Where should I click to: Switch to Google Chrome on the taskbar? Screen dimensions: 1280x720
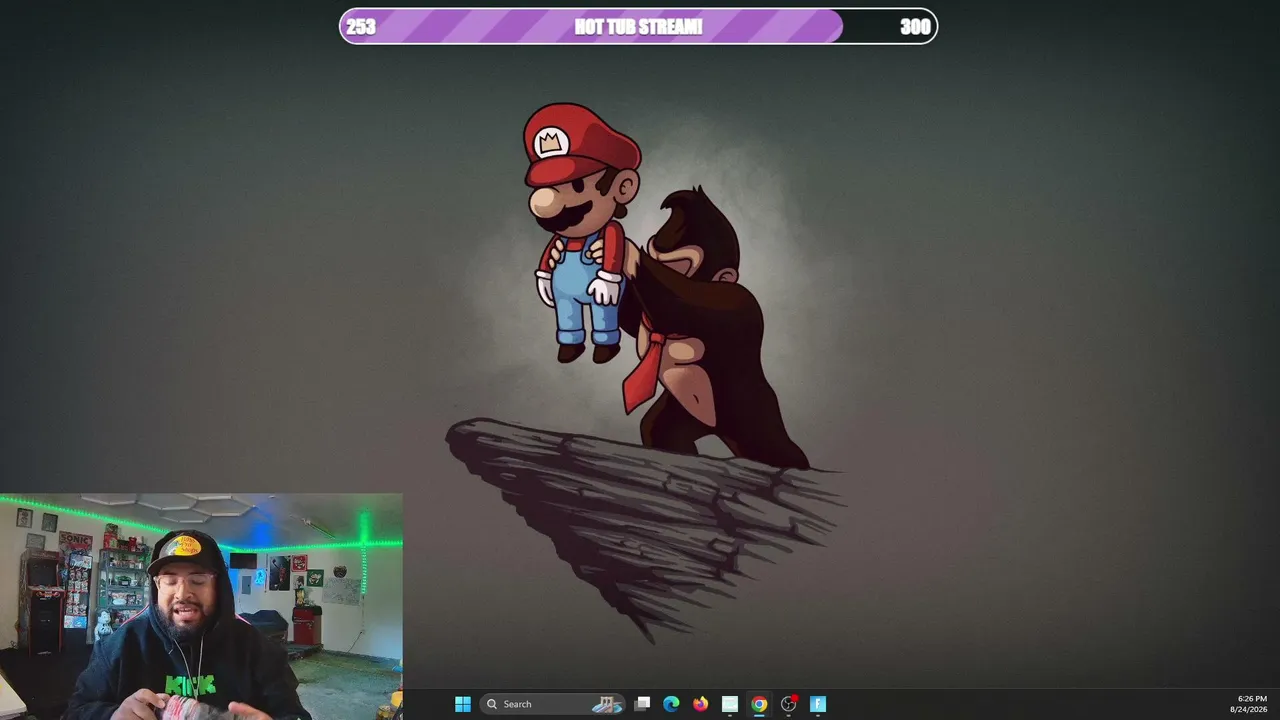759,704
